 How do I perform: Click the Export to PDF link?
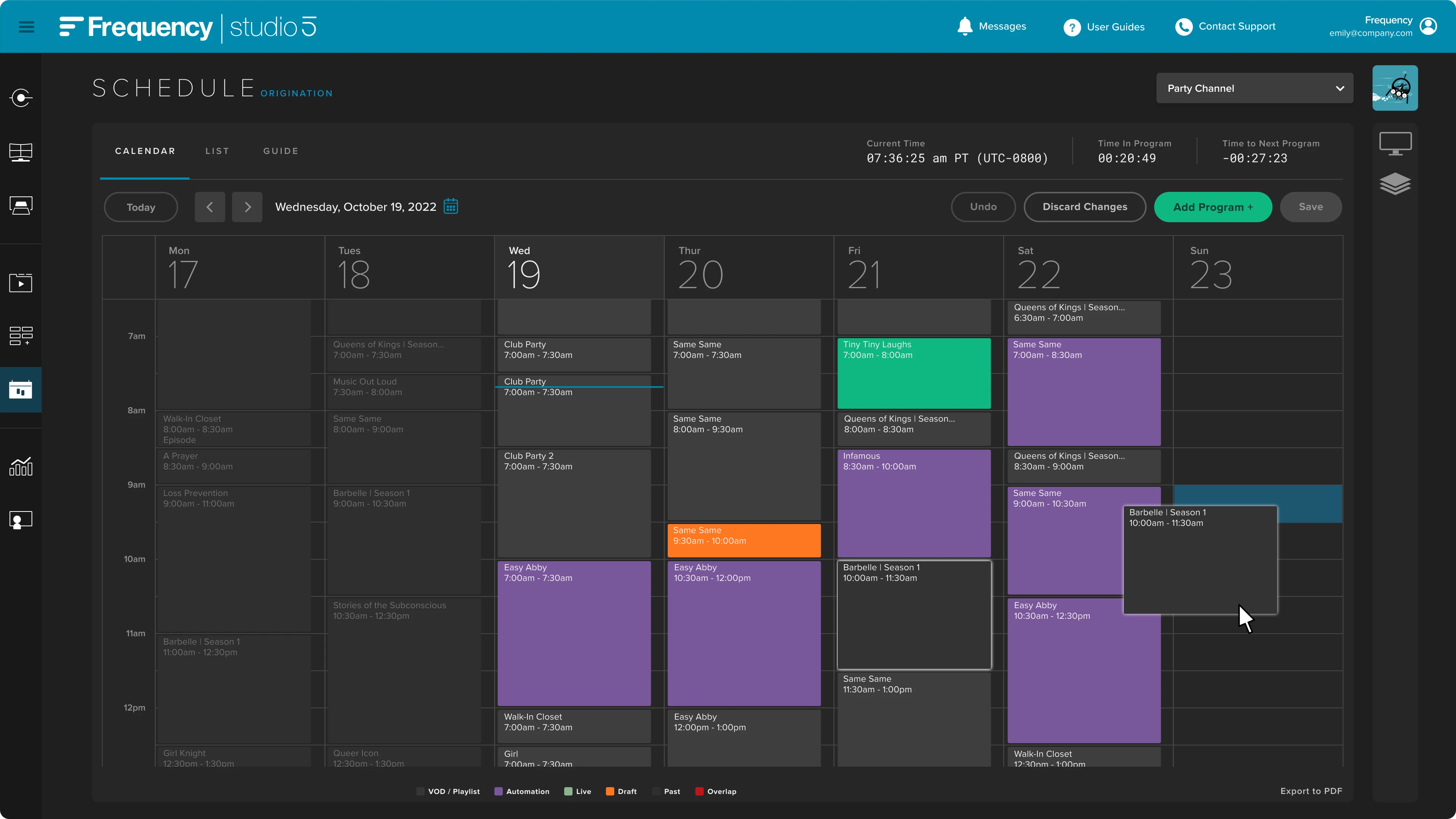point(1311,791)
